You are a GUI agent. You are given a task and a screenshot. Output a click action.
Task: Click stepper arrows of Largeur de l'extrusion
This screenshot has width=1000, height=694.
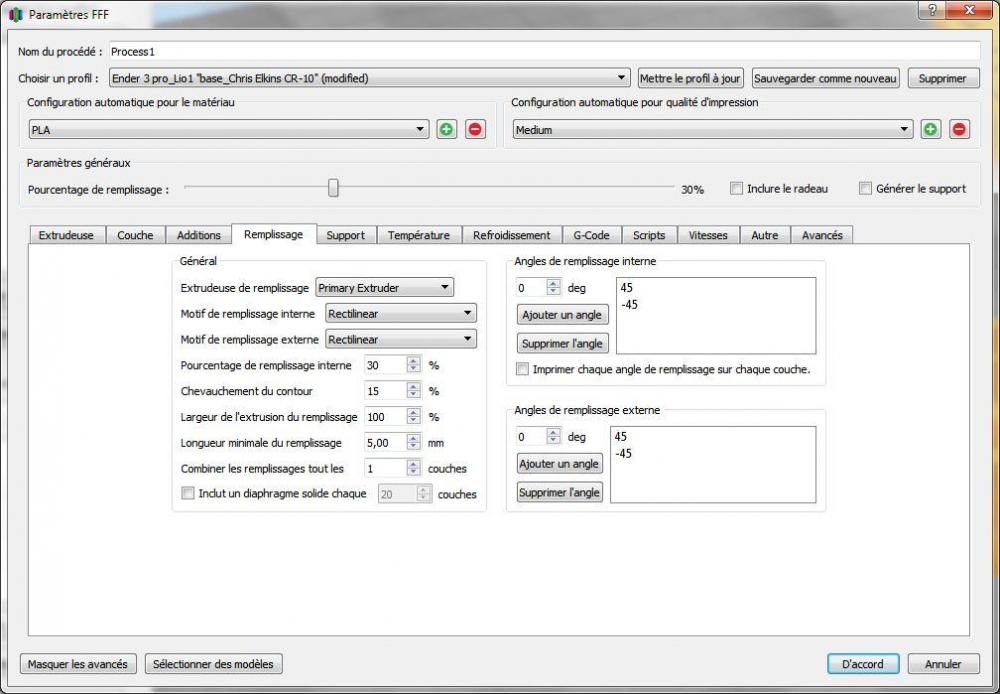pyautogui.click(x=414, y=417)
